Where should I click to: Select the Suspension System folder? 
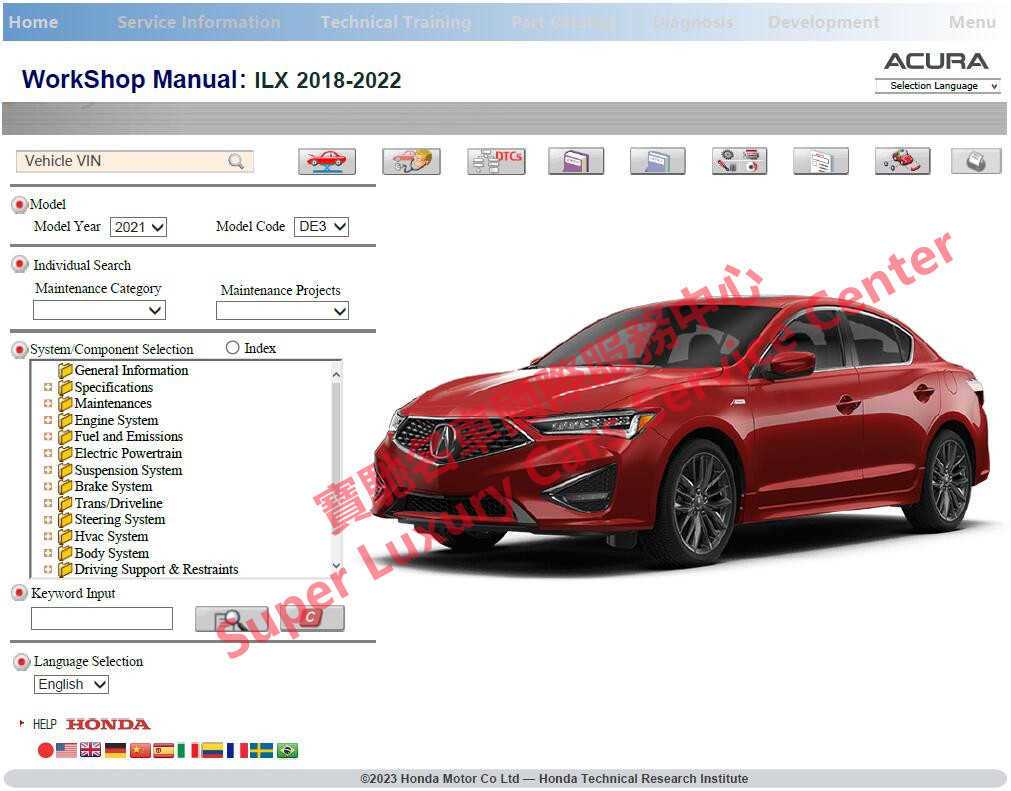point(120,470)
